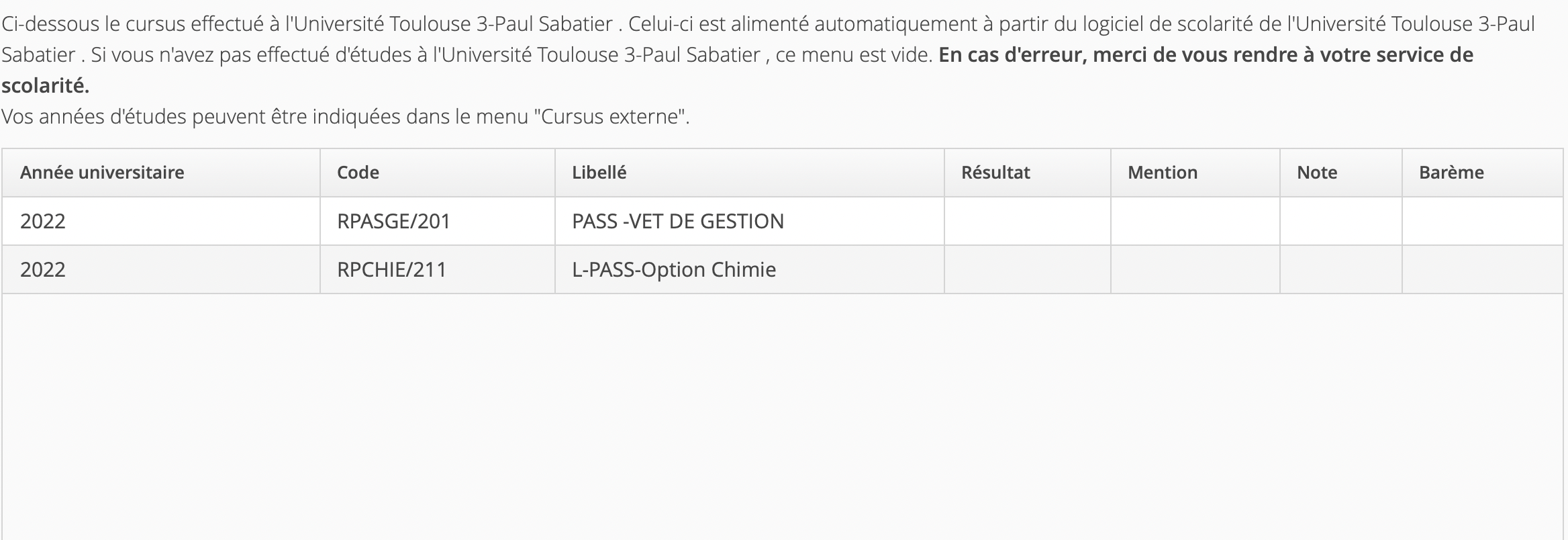
Task: Click empty Note cell of RPCHIE/211 row
Action: click(x=1340, y=269)
